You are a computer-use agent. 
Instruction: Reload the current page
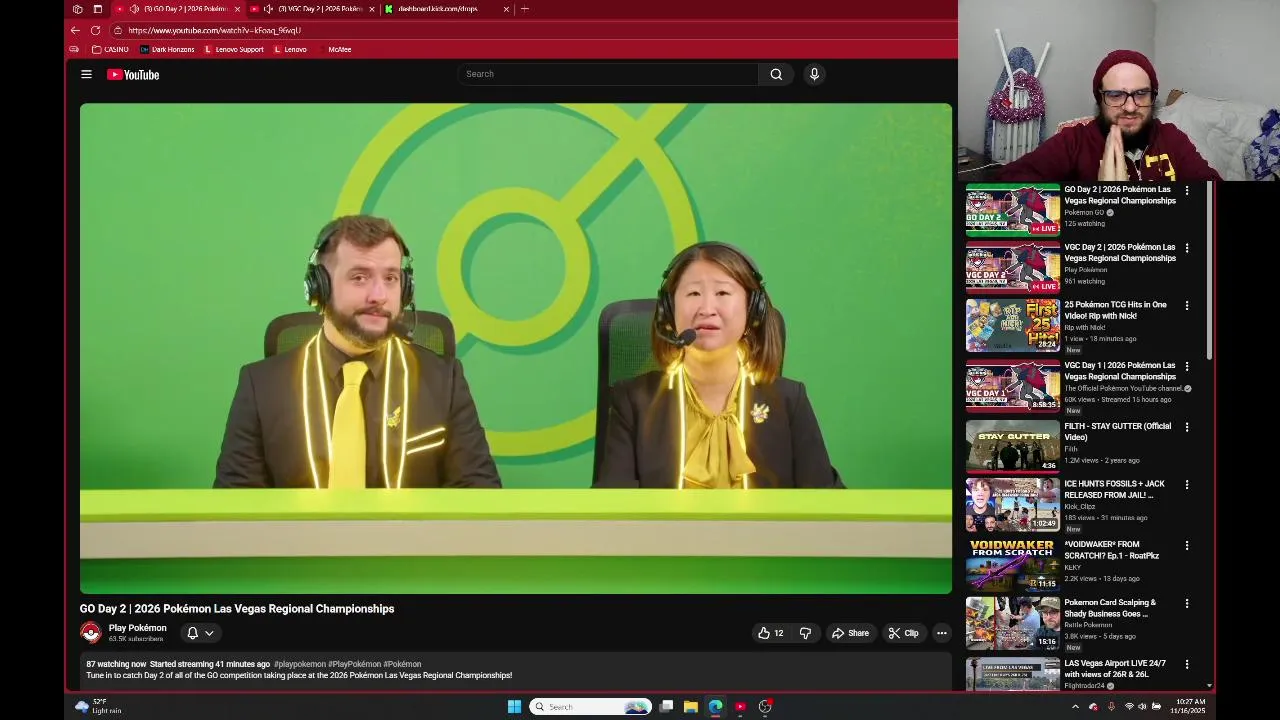tap(95, 30)
